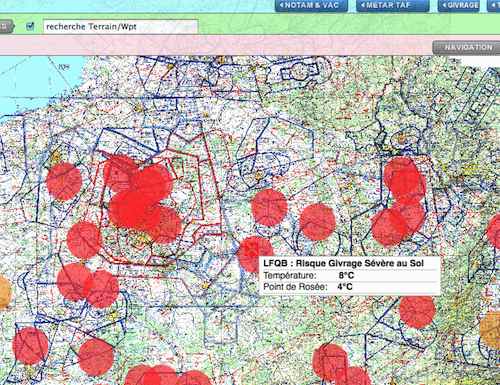Focus the recherche Terrain/Wpt search field
Screen dimensions: 500x385
point(120,27)
